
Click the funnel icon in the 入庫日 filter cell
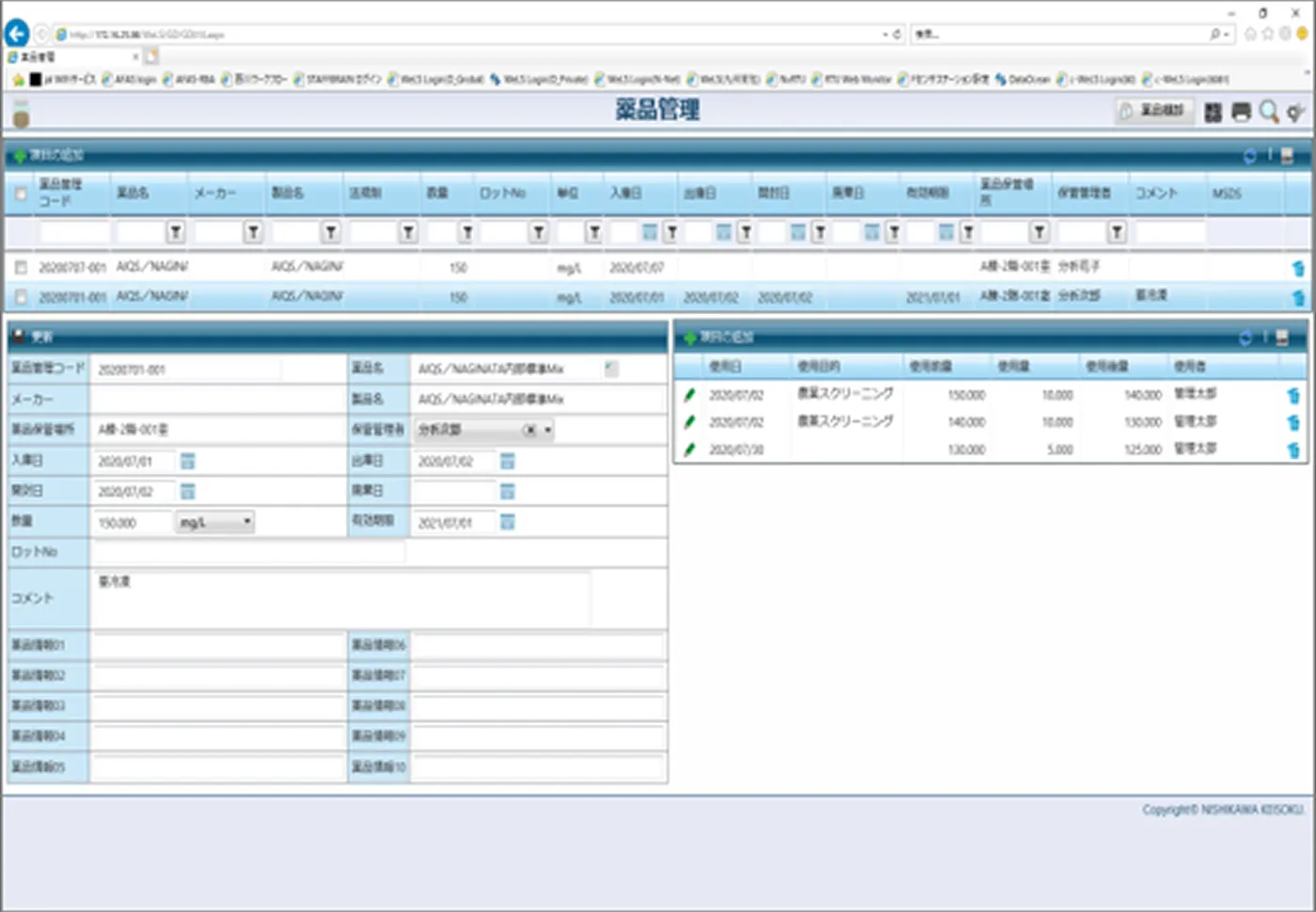[x=671, y=231]
